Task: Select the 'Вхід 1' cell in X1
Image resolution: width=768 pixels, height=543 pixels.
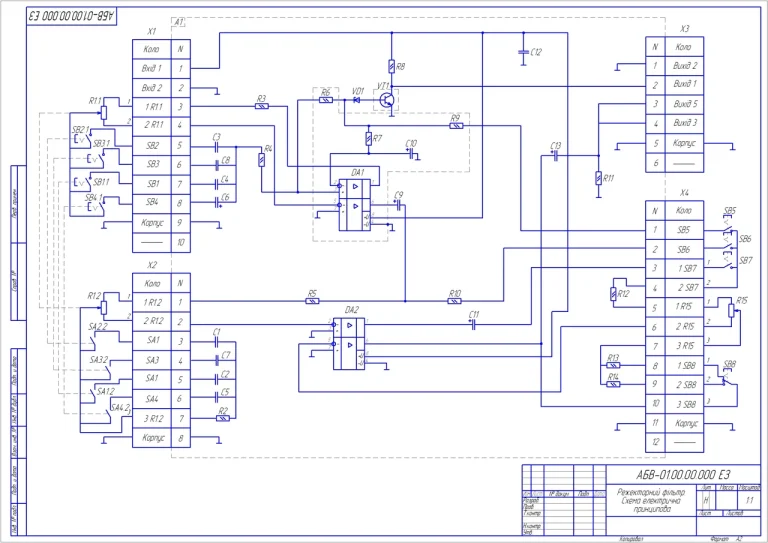Action: coord(152,68)
